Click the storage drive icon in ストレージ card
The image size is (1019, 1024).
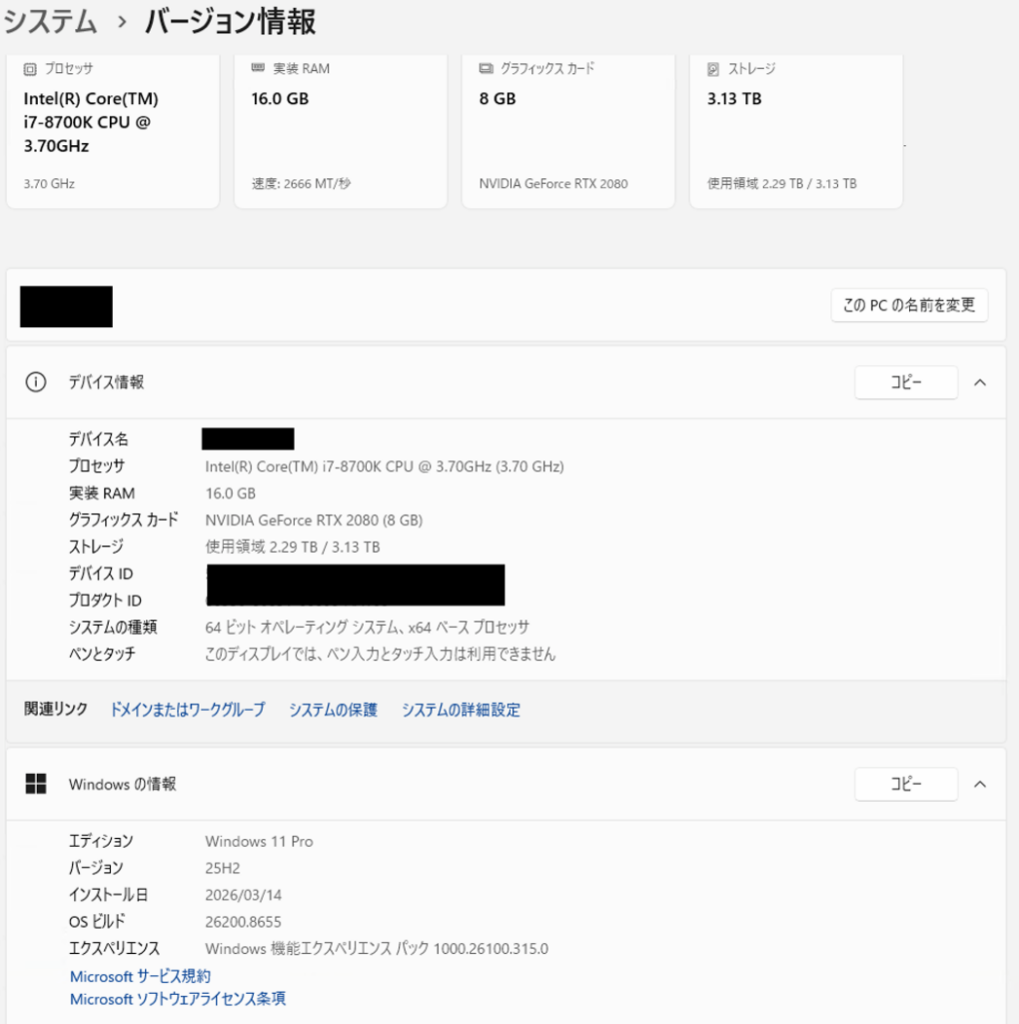pos(713,69)
